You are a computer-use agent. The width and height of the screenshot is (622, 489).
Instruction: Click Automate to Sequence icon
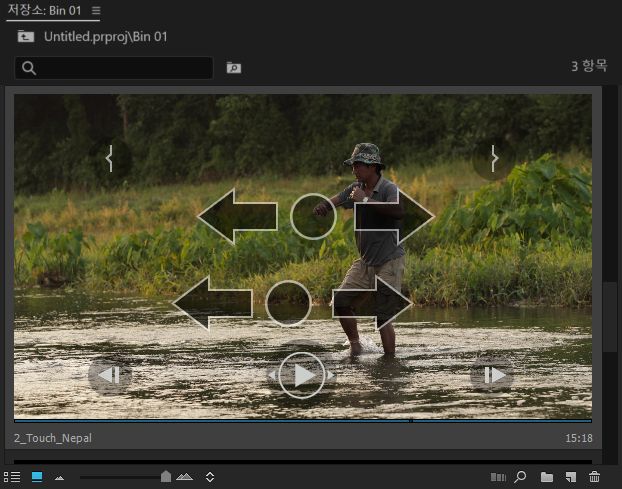pos(498,477)
